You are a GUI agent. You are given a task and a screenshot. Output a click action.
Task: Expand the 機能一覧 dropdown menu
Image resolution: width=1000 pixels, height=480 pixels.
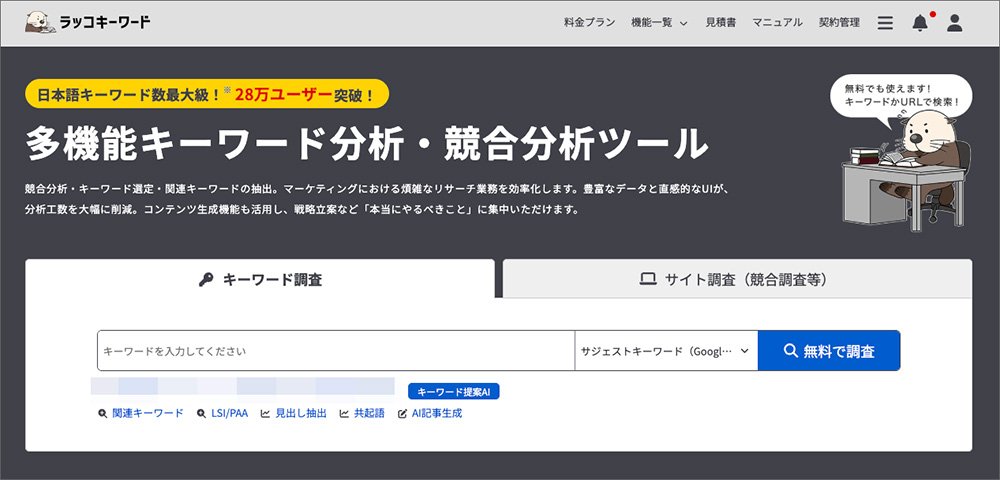(x=659, y=23)
